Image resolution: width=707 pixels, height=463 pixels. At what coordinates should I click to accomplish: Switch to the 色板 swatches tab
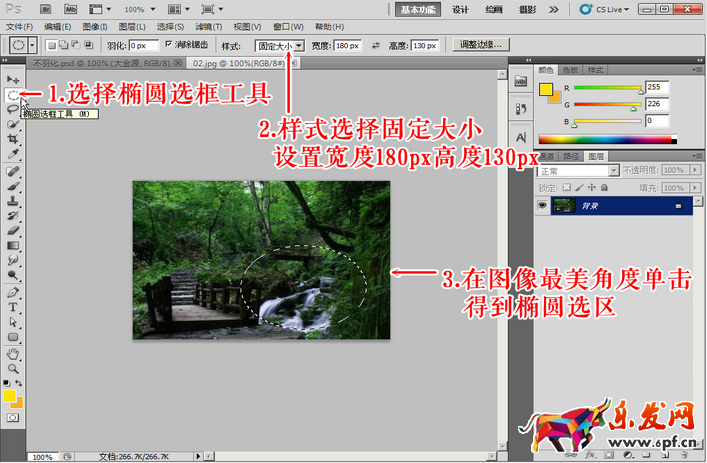pos(570,70)
